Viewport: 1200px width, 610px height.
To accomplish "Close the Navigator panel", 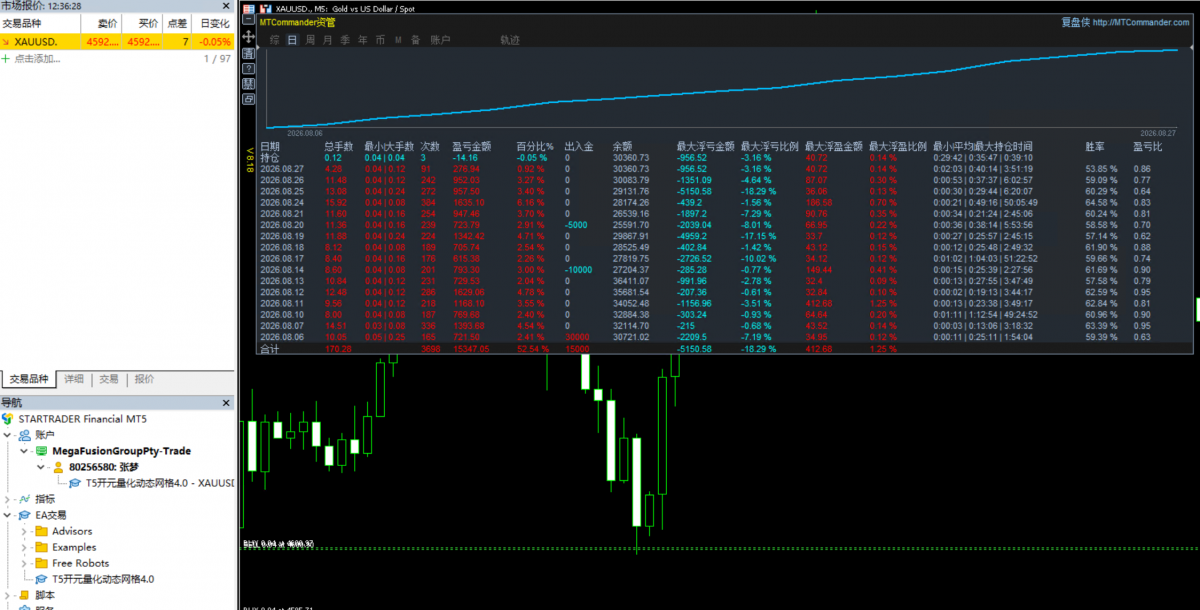I will point(226,403).
